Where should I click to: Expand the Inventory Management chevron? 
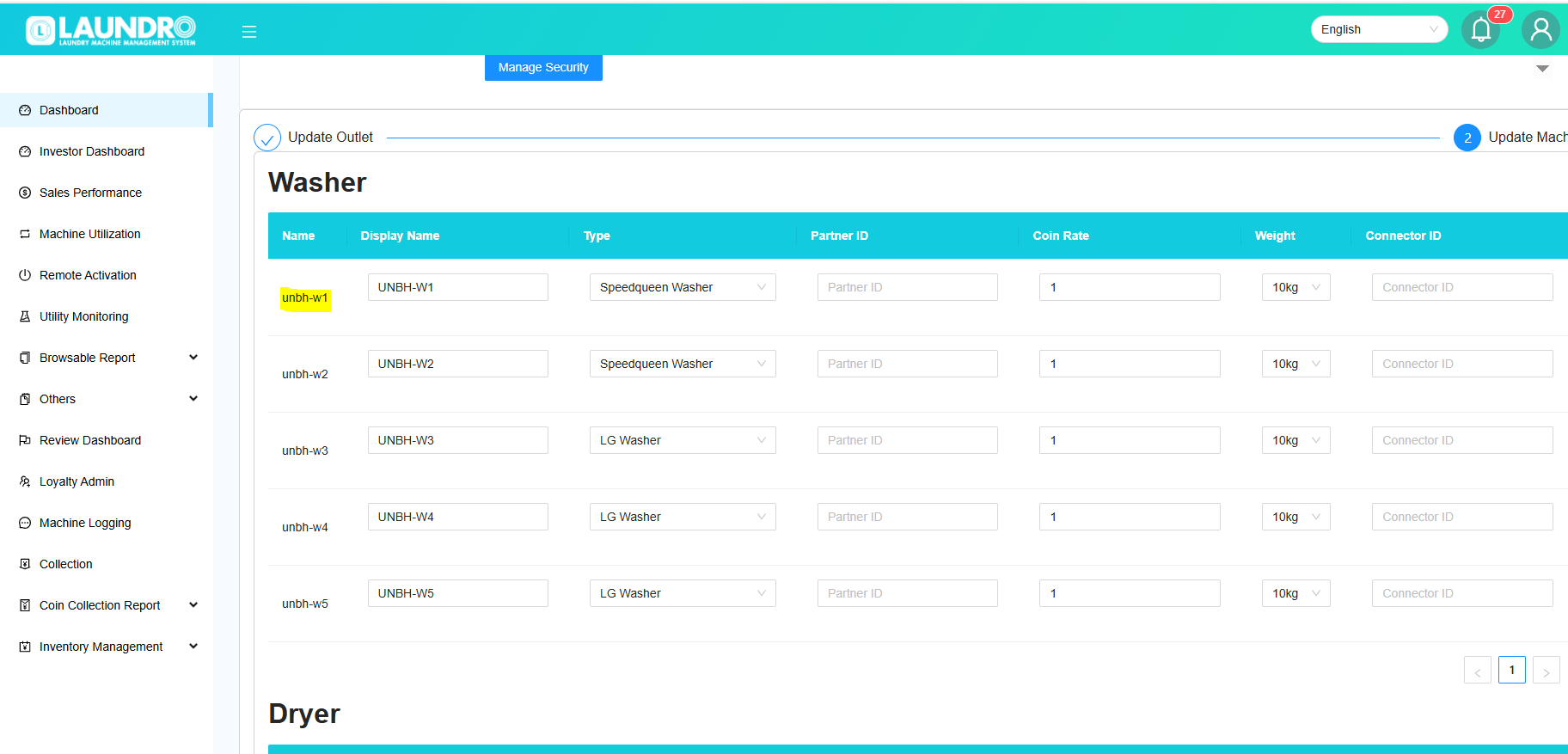(193, 647)
